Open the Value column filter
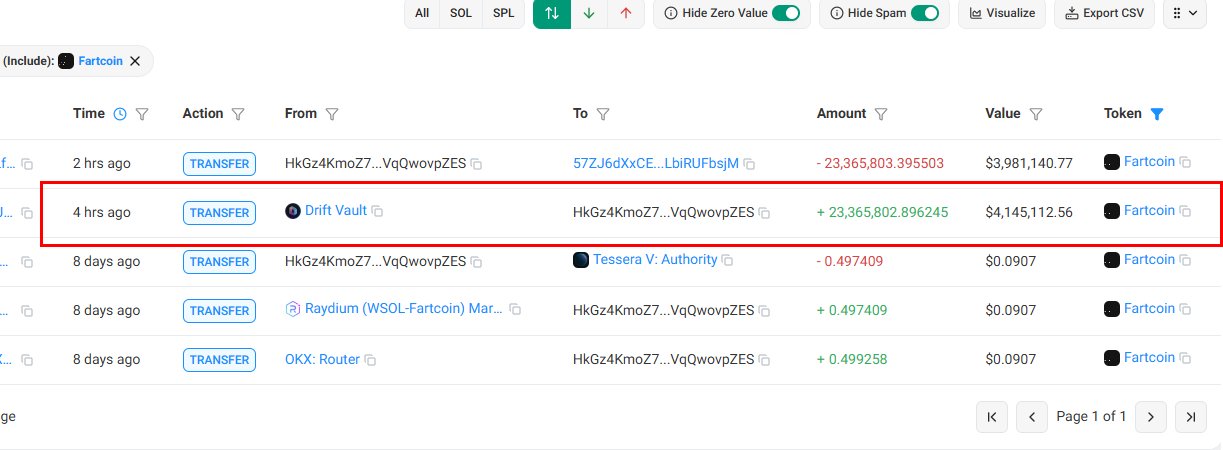 click(x=1037, y=114)
